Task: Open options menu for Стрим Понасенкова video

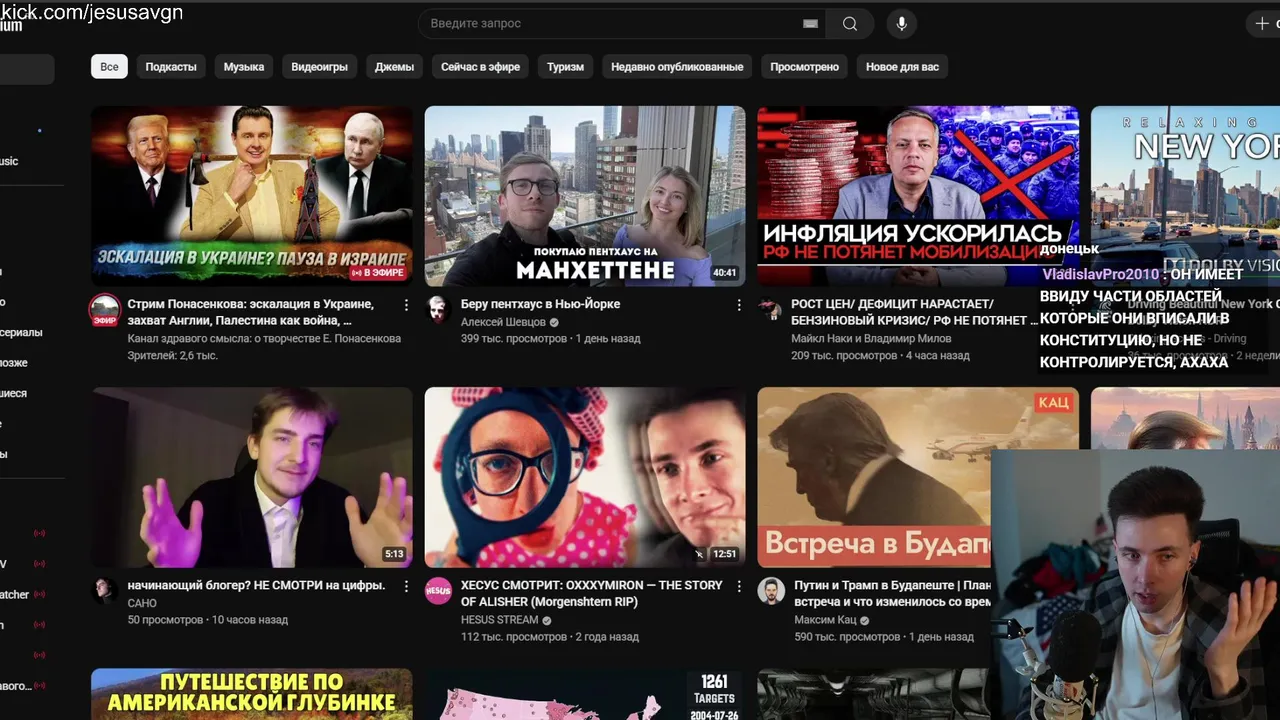Action: pos(406,304)
